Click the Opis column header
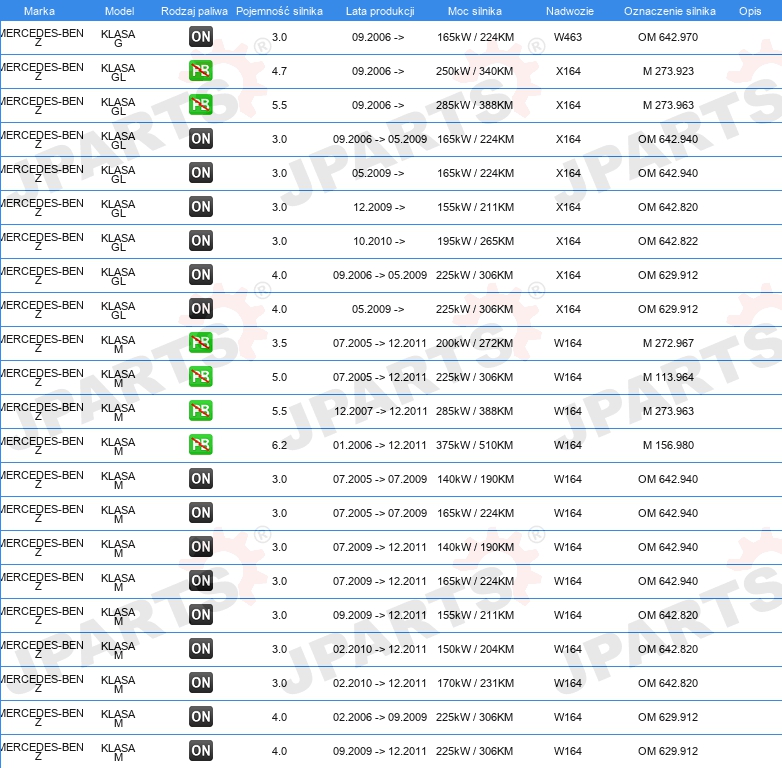782x768 pixels. click(750, 11)
